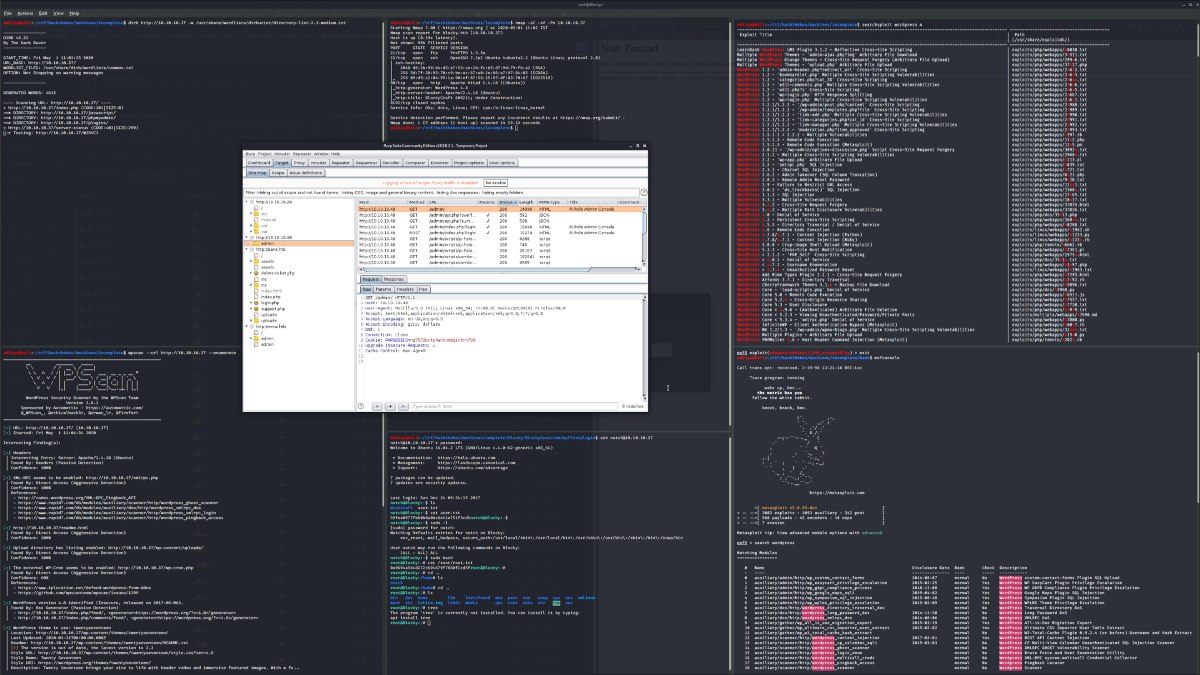Switch to the Extender tab in Burp
The height and width of the screenshot is (675, 1200).
click(440, 163)
